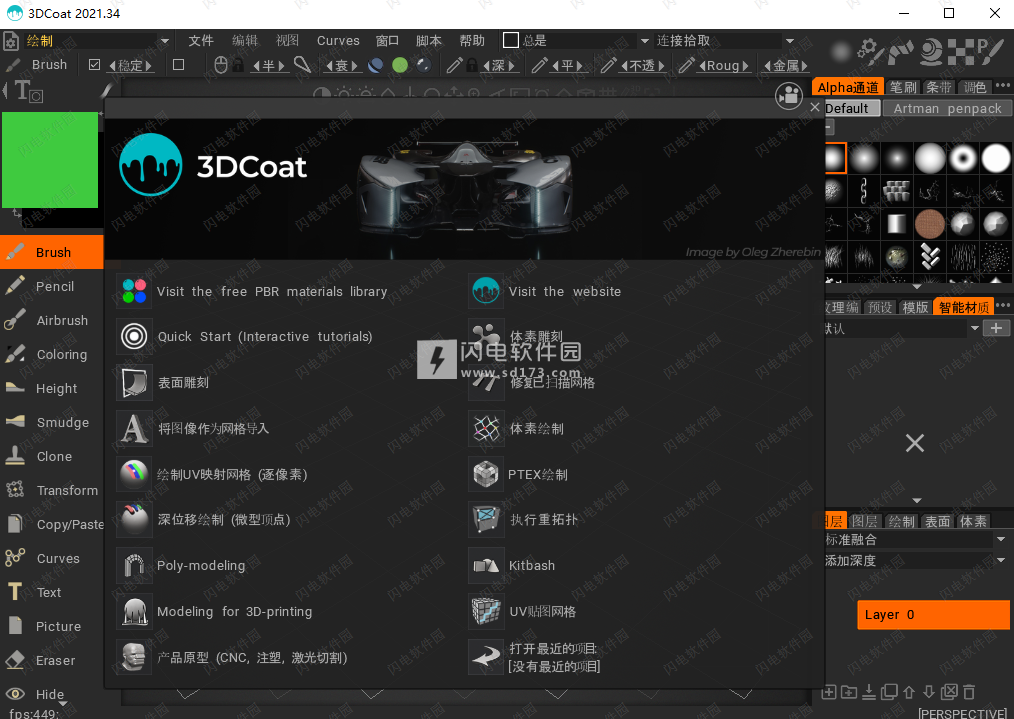
Task: Click the PTEX绘制 cube icon
Action: pos(486,474)
